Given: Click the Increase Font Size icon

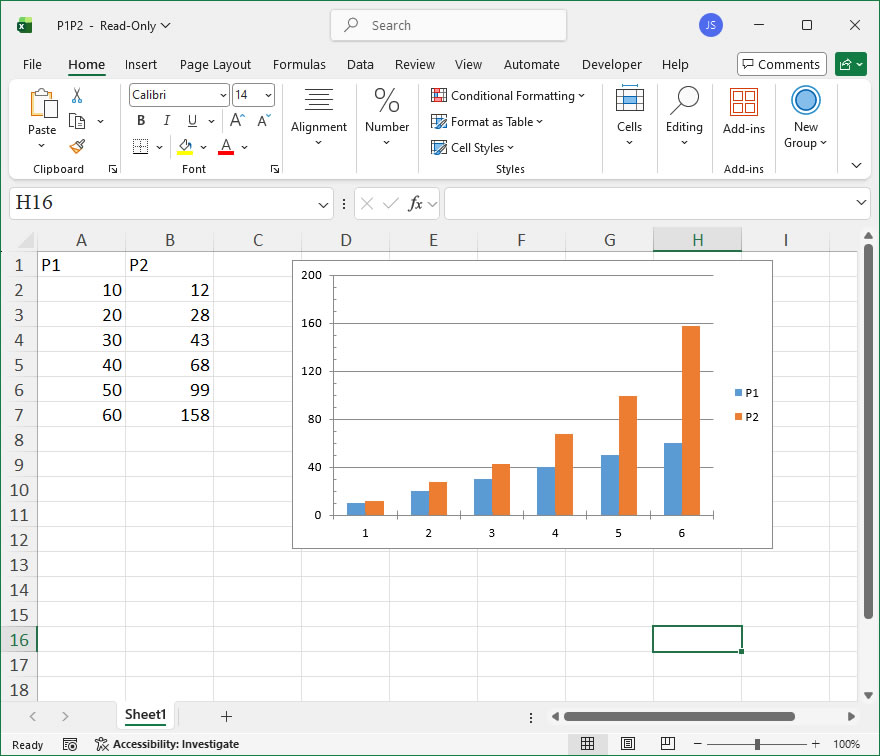Looking at the screenshot, I should [x=238, y=121].
